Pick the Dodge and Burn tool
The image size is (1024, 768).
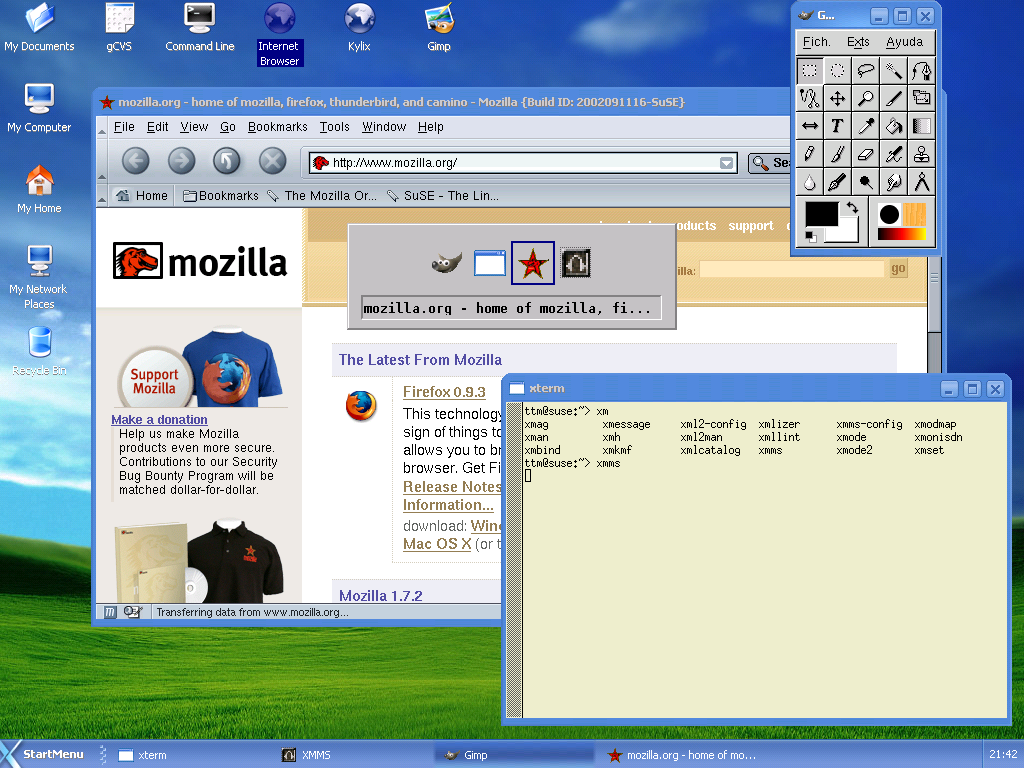point(866,182)
